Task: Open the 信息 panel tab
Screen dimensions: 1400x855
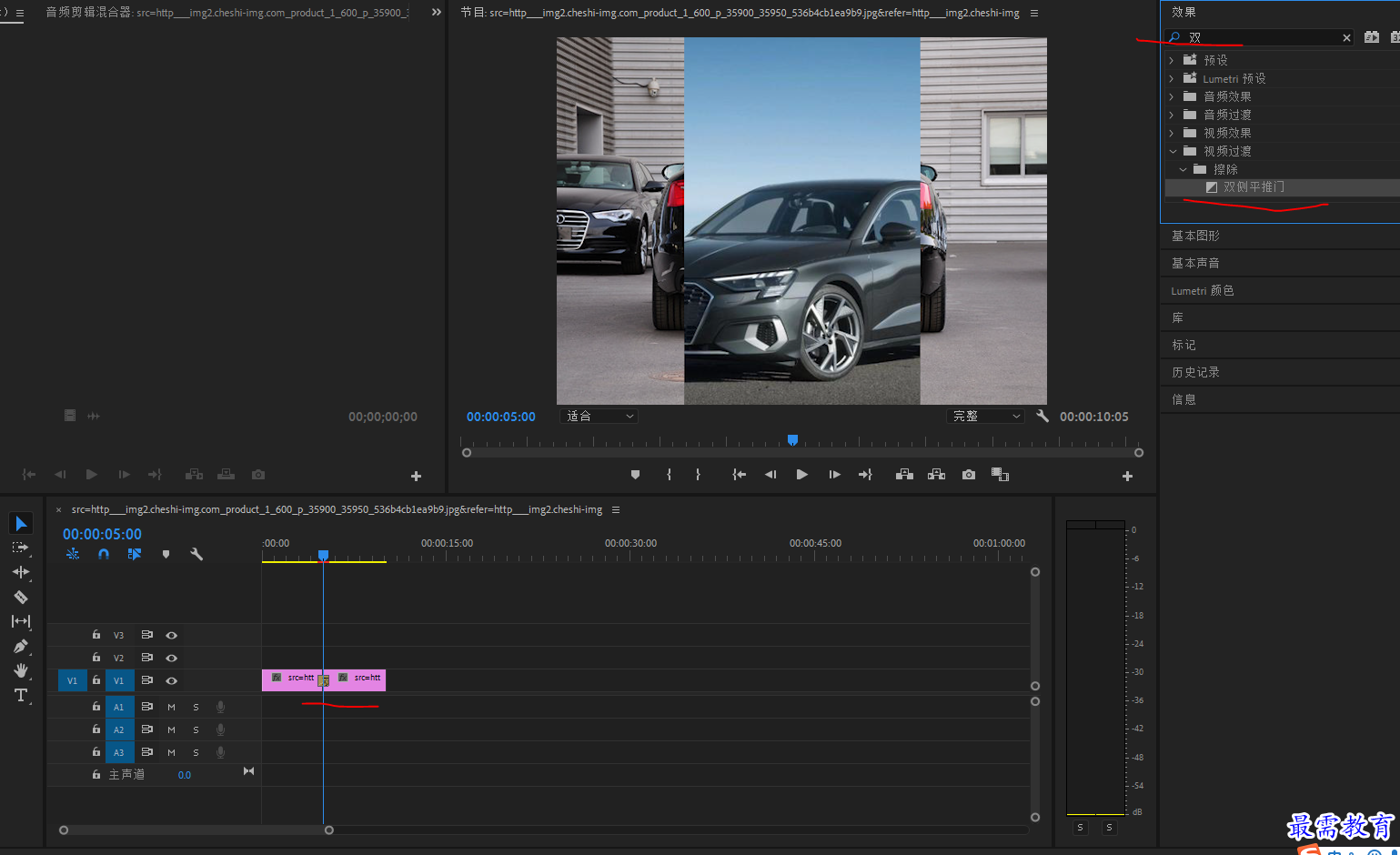Action: point(1183,399)
